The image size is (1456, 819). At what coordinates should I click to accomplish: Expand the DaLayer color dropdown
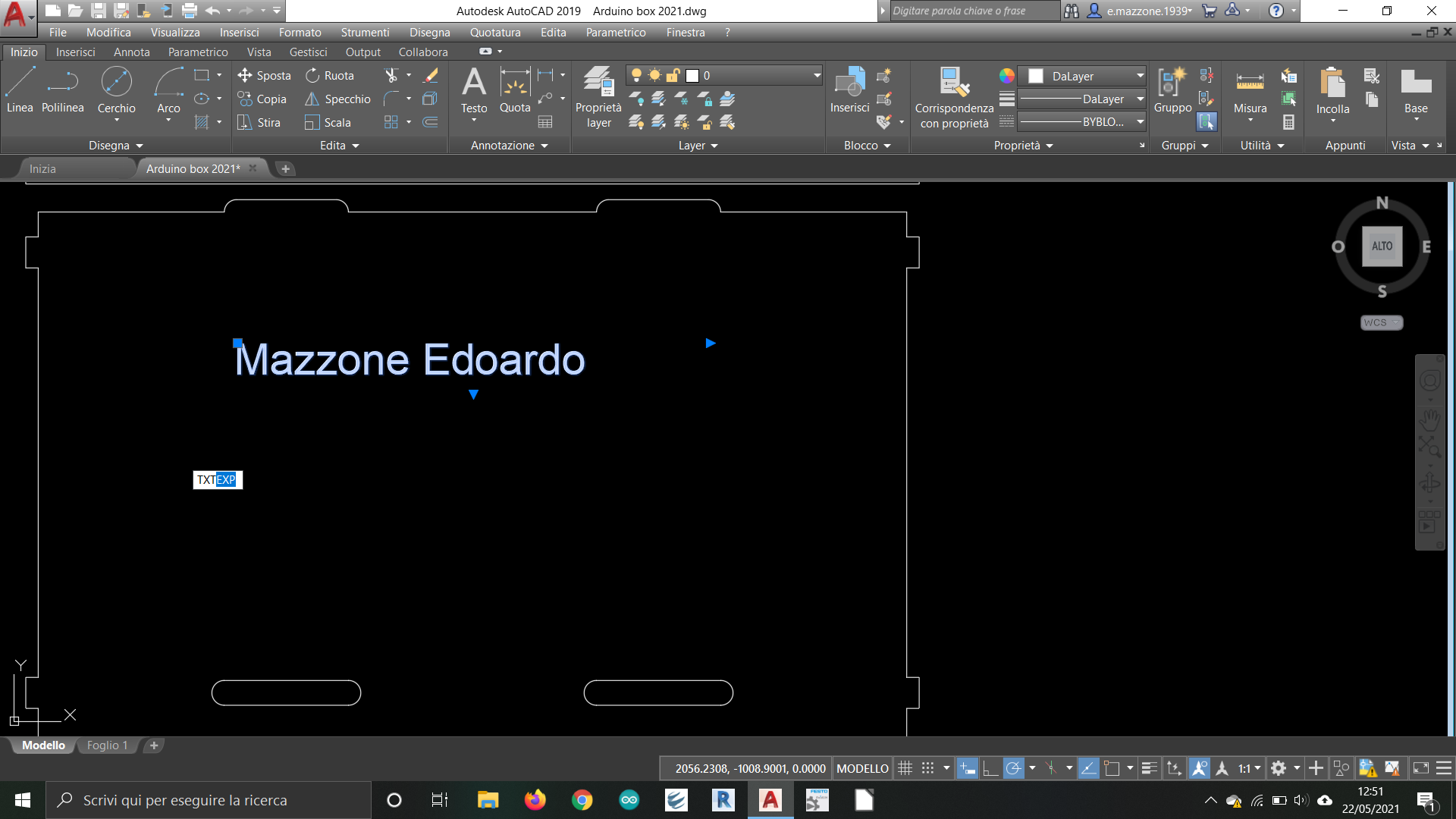click(x=1140, y=76)
